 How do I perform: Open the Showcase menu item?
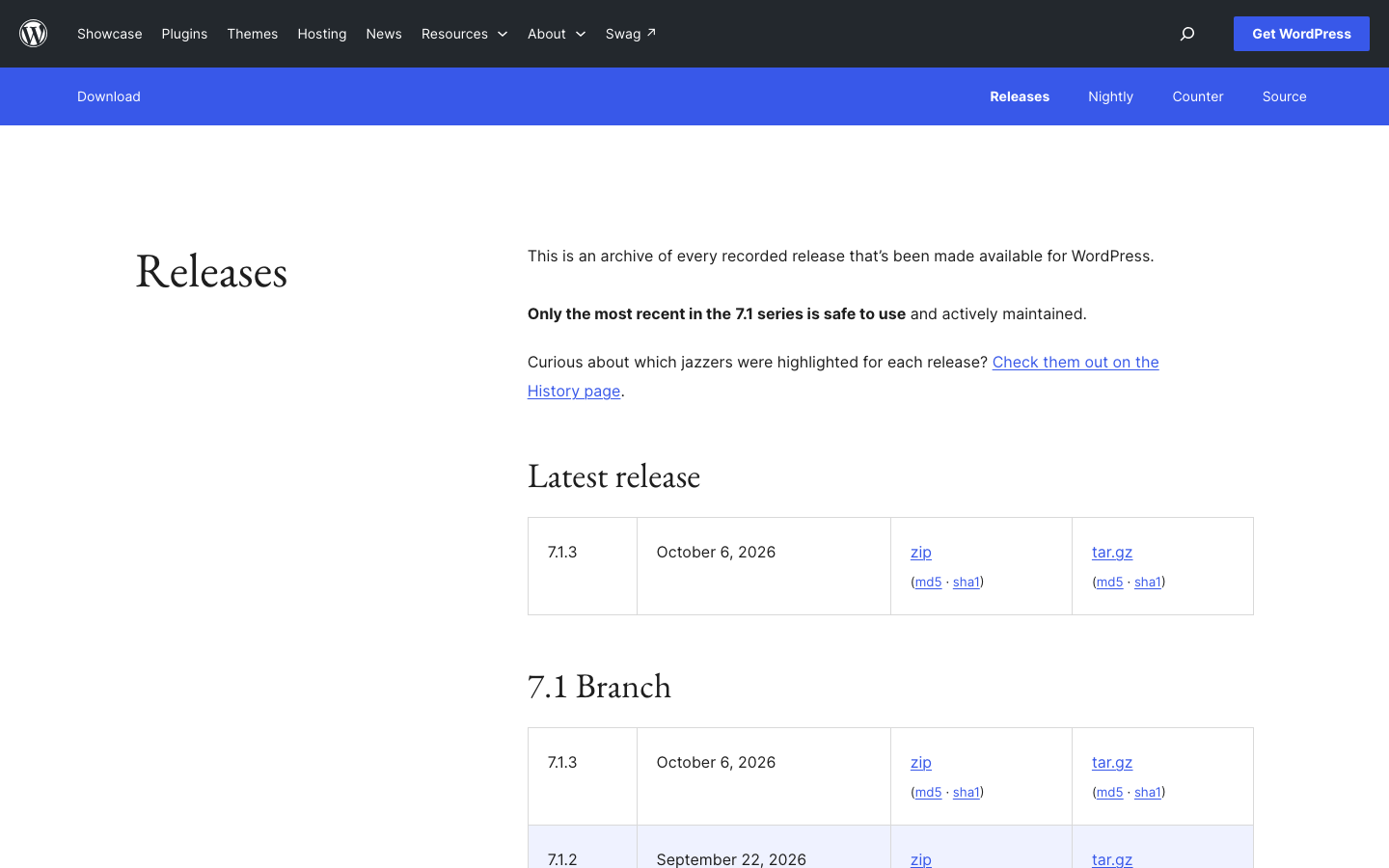[110, 34]
